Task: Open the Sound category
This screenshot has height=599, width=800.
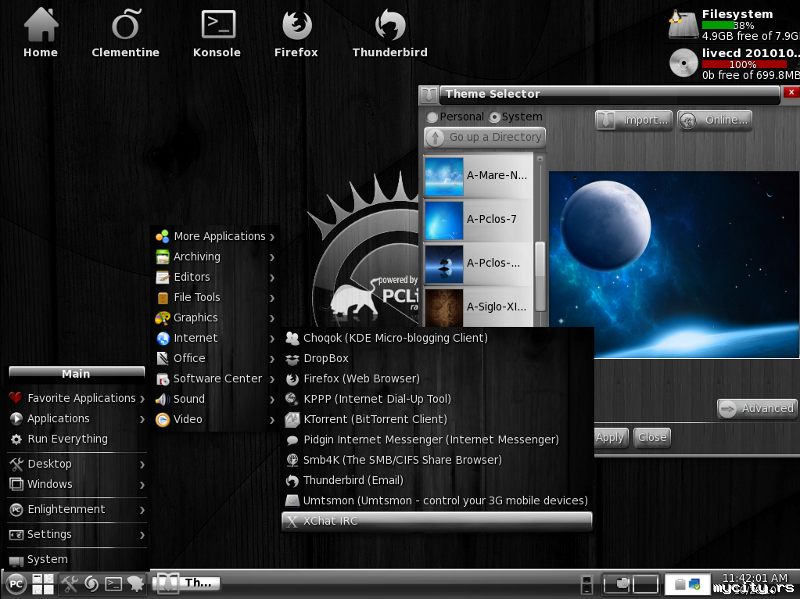Action: pyautogui.click(x=215, y=399)
